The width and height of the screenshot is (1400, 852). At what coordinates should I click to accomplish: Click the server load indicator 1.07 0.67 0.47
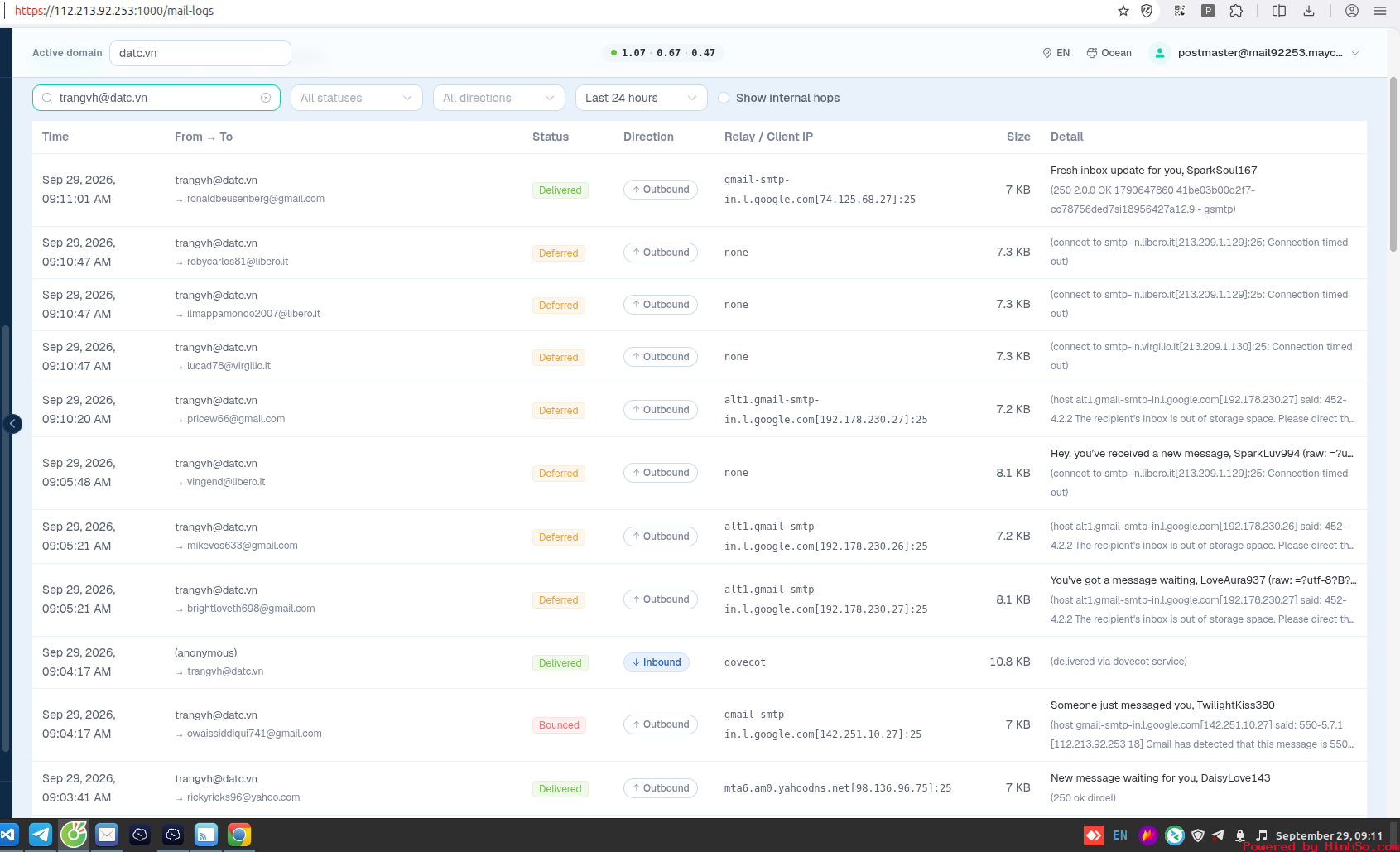pos(662,53)
